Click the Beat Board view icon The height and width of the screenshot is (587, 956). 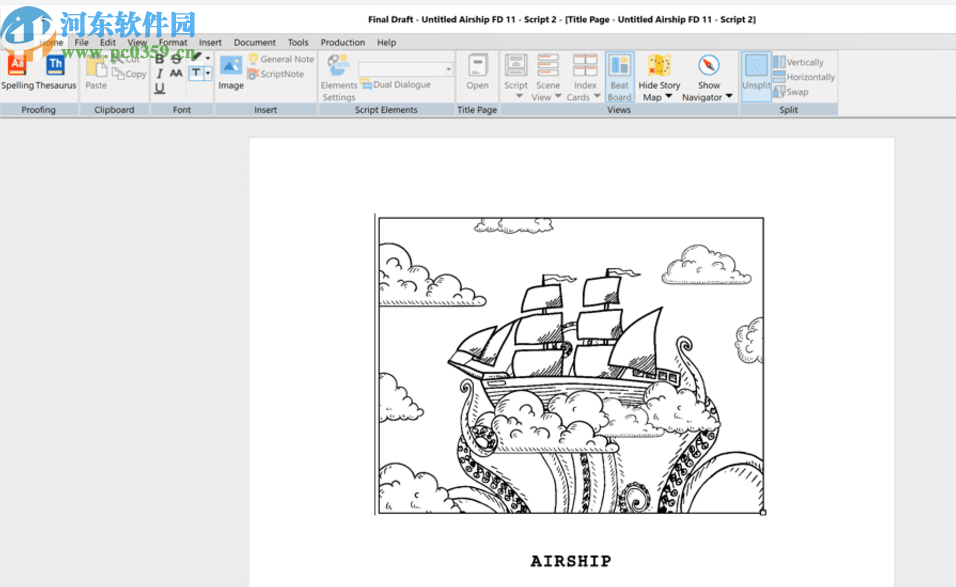click(619, 66)
